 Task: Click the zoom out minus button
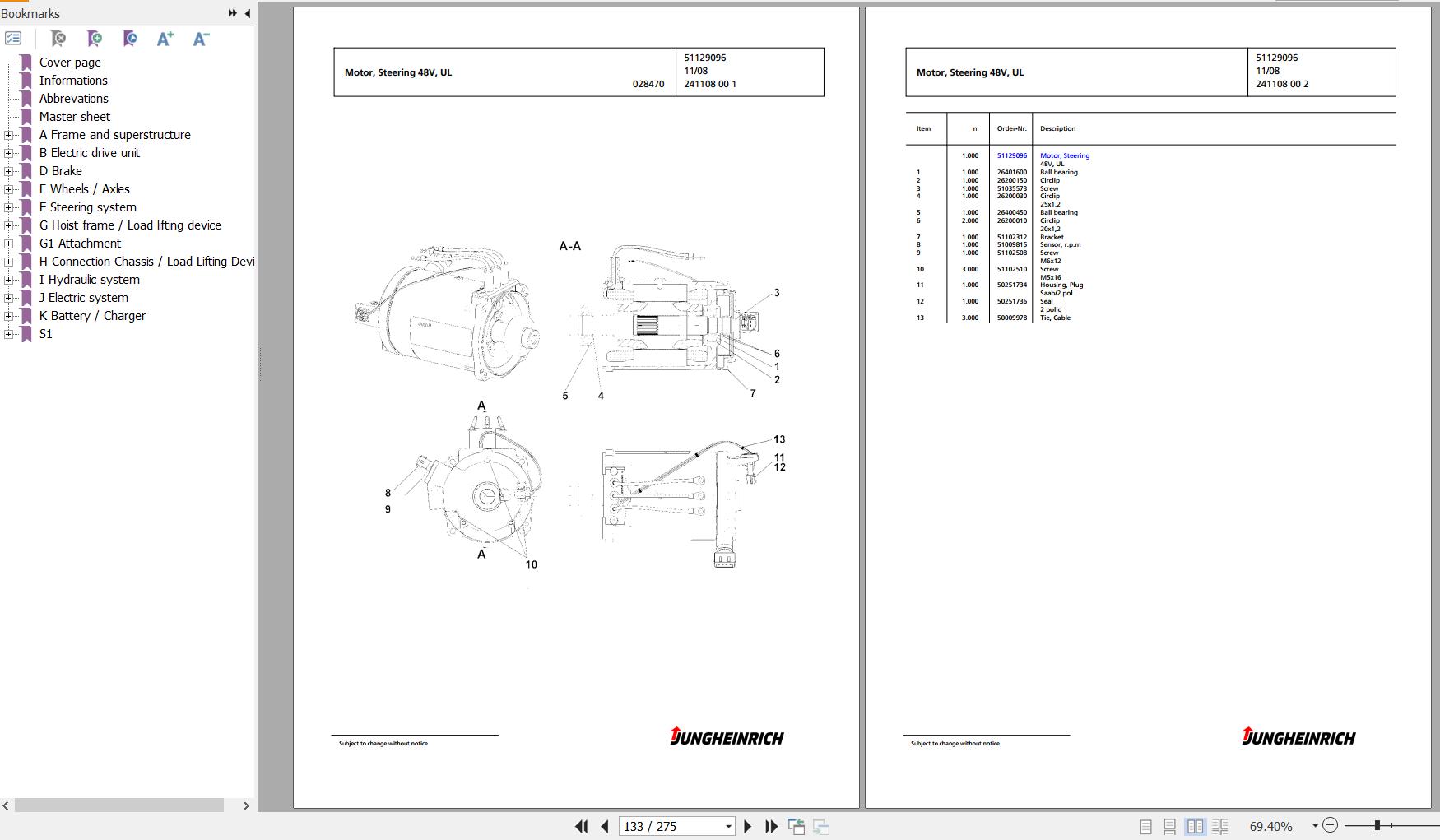click(x=1331, y=825)
